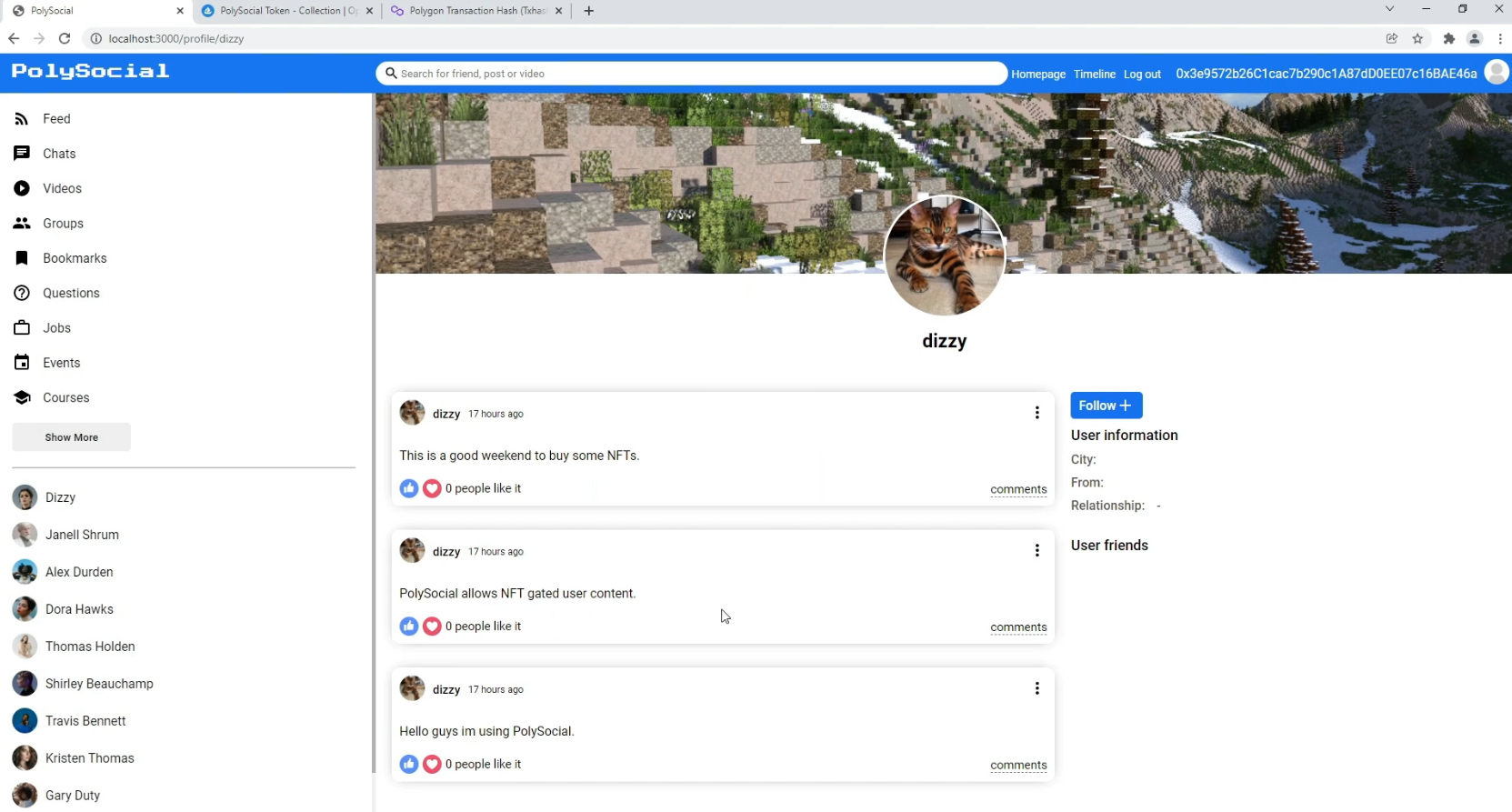Image resolution: width=1512 pixels, height=812 pixels.
Task: Click the dizzy author name on 'Hello guys' post
Action: 446,689
